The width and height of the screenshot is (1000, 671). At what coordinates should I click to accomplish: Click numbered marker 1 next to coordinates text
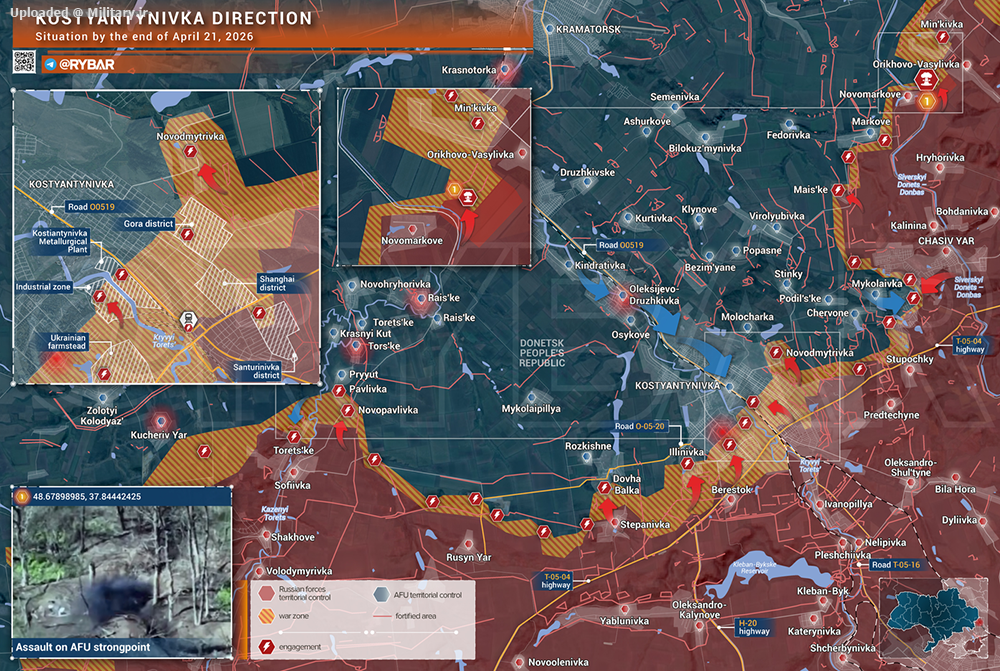tap(22, 496)
